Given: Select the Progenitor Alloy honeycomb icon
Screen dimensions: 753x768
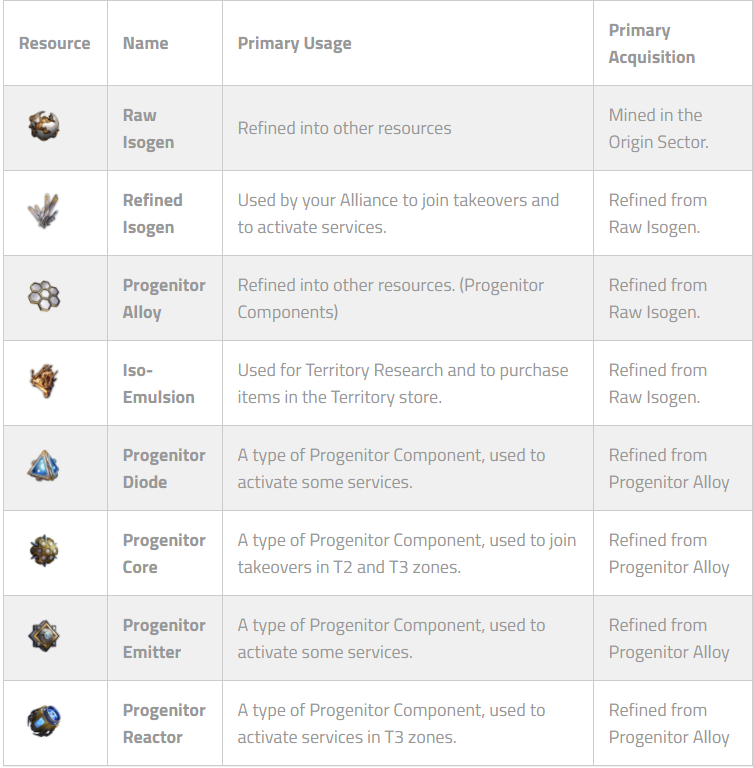Looking at the screenshot, I should (44, 296).
